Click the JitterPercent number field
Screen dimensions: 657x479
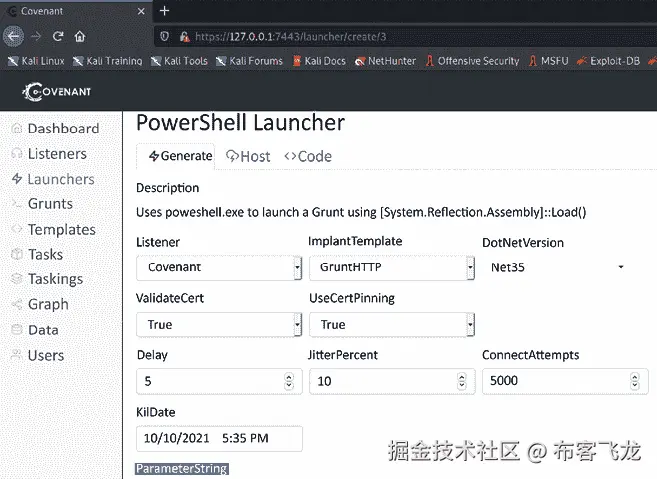[x=392, y=381]
